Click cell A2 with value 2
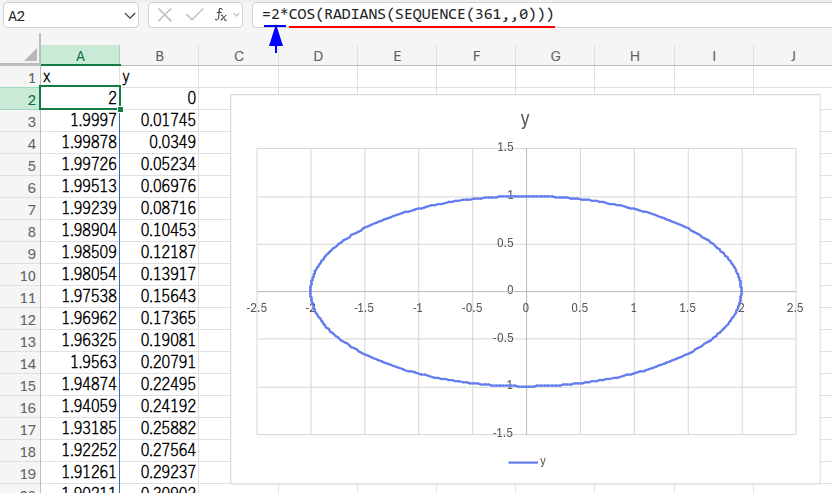 [80, 99]
